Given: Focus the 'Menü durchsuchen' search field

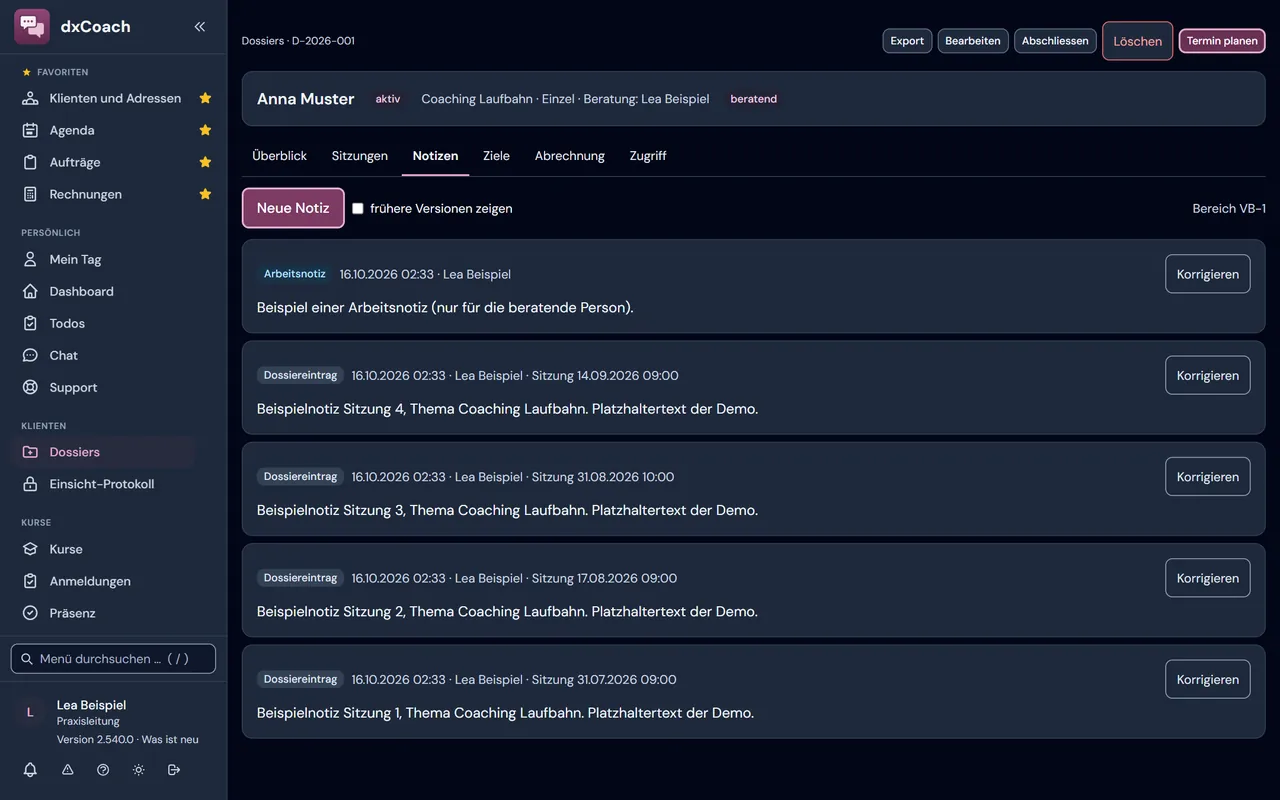Looking at the screenshot, I should 113,659.
